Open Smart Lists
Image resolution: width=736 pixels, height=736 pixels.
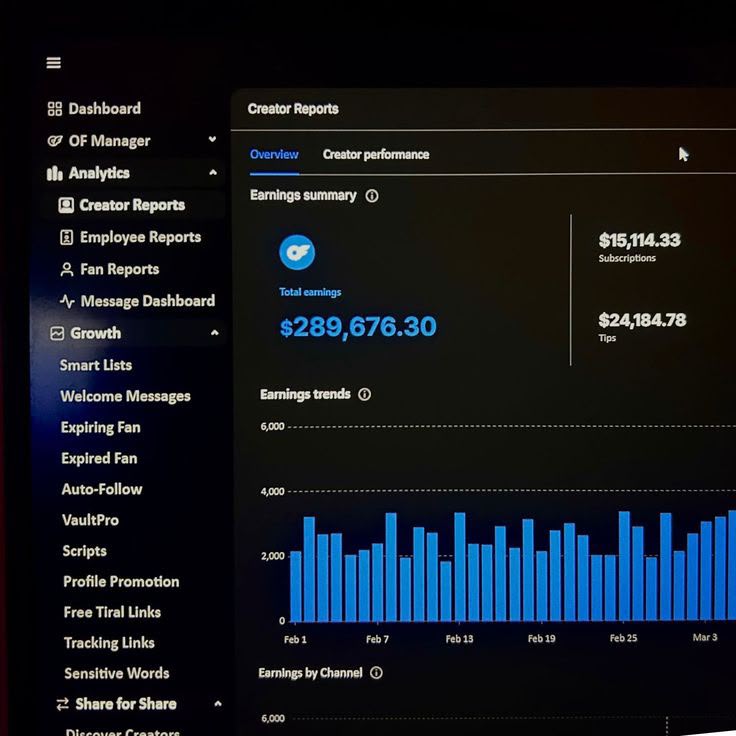[96, 365]
